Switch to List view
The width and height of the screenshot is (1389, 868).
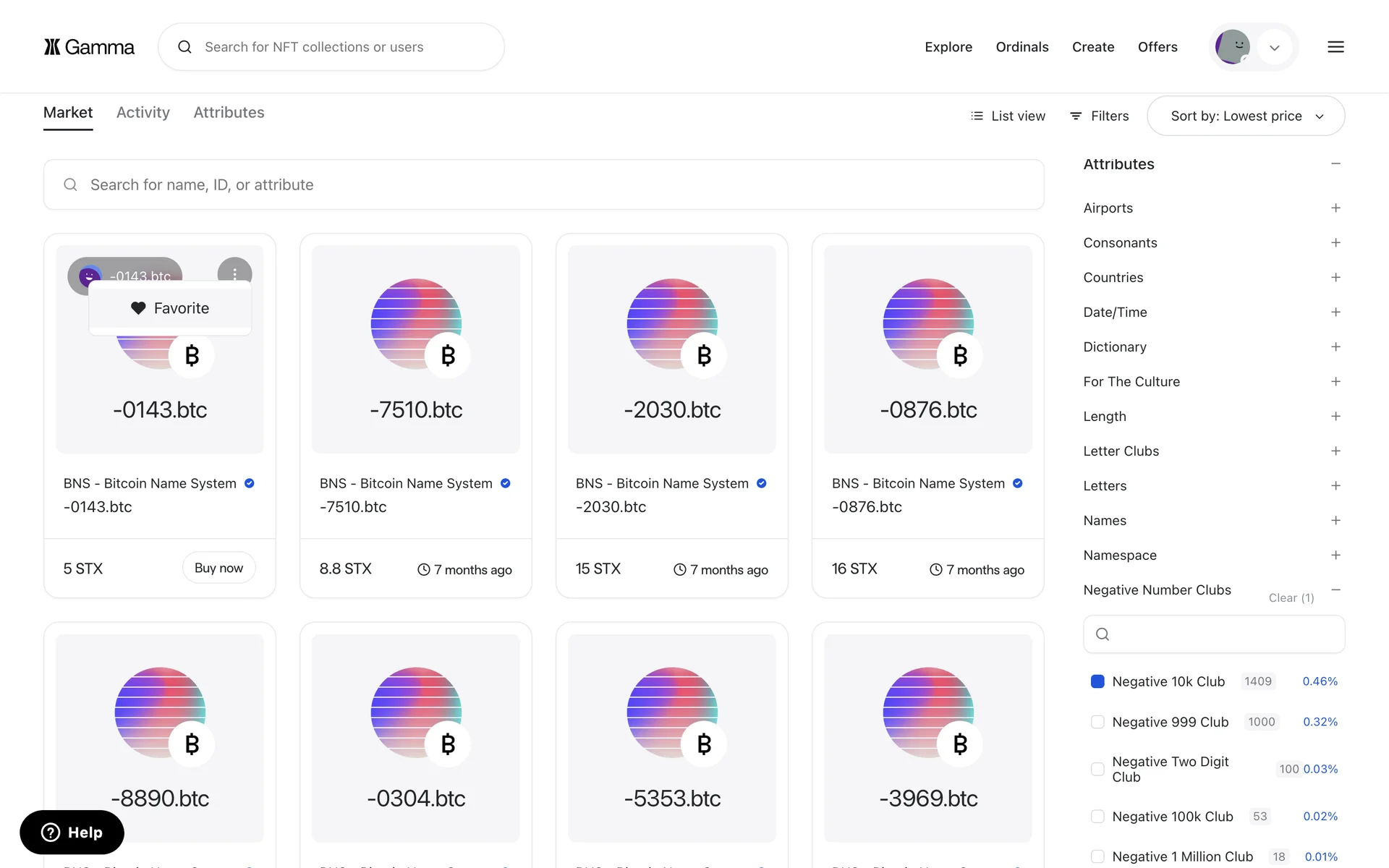[1008, 116]
